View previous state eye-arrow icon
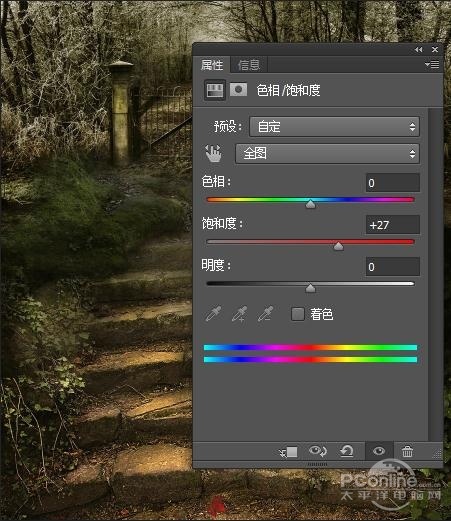This screenshot has height=521, width=451. coord(318,451)
